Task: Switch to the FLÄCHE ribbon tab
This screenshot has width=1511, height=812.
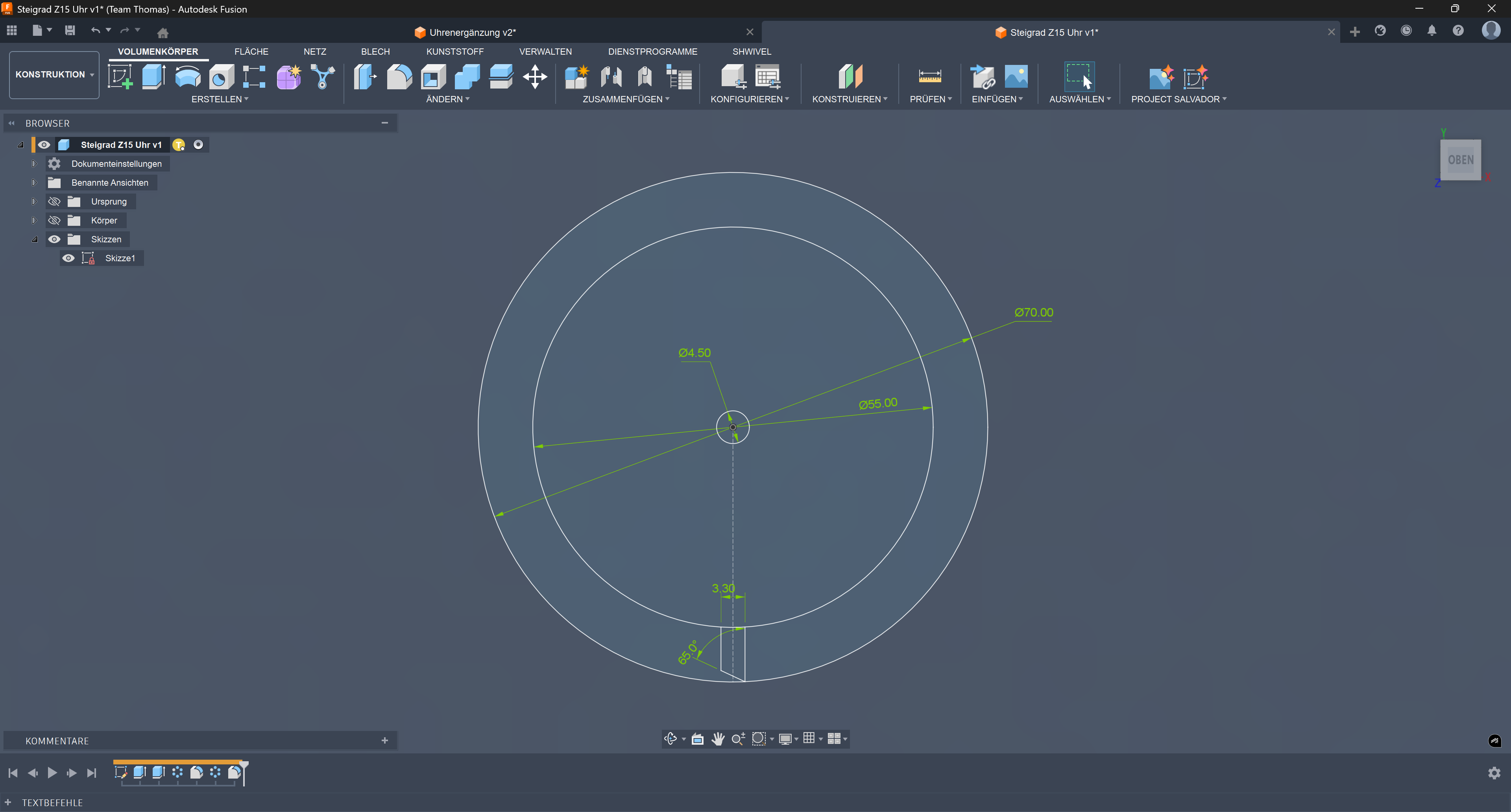Action: pyautogui.click(x=251, y=52)
